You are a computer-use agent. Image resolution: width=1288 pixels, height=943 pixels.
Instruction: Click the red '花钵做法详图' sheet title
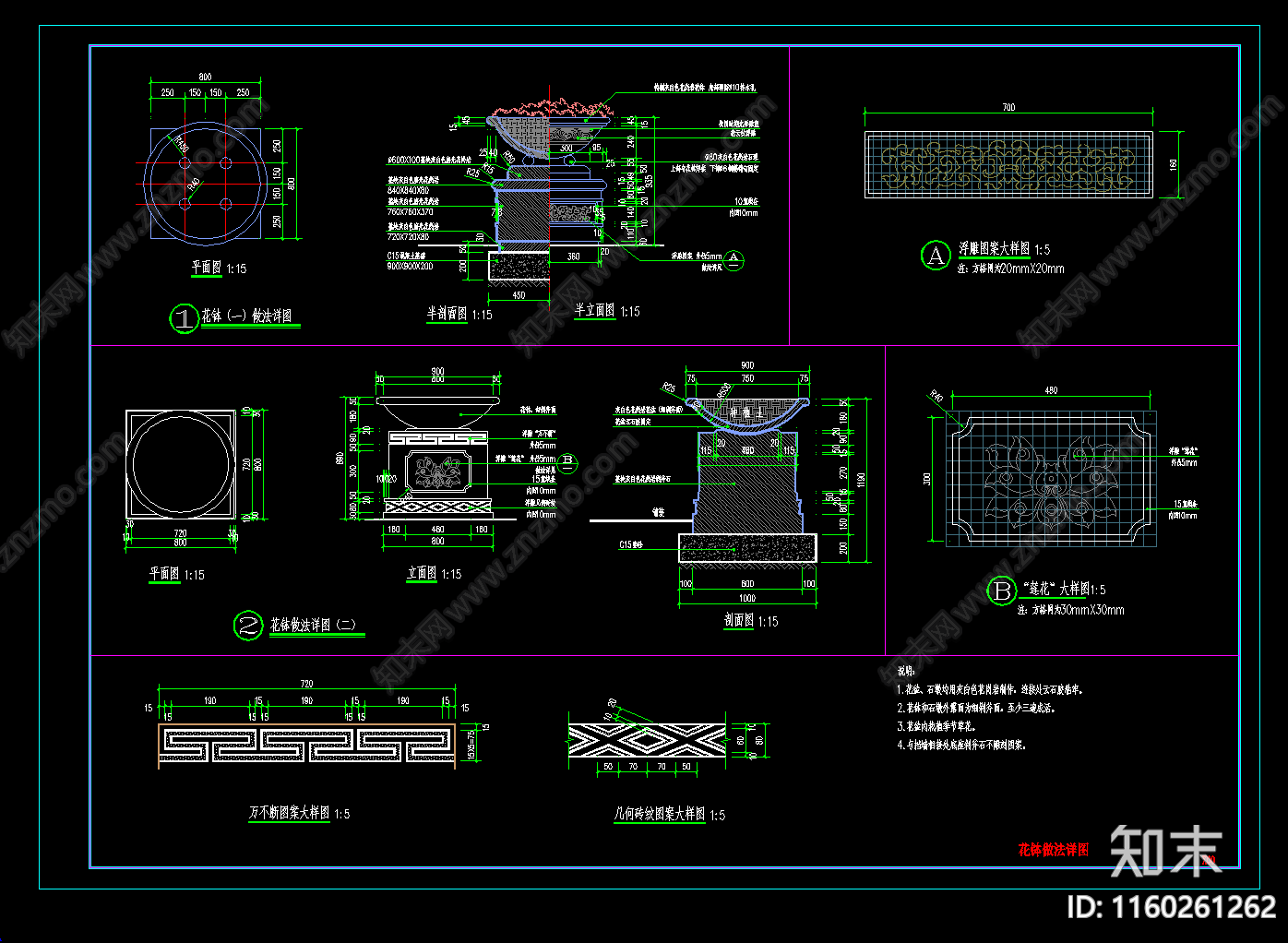coord(1054,850)
